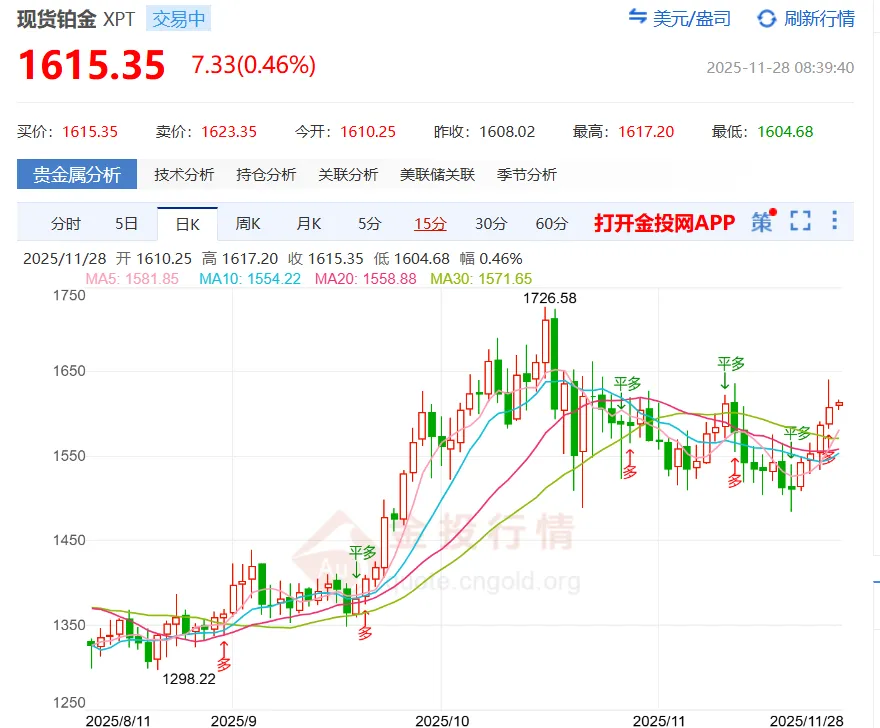Open 贵金属分析 tab
This screenshot has height=728, width=880.
pos(77,174)
